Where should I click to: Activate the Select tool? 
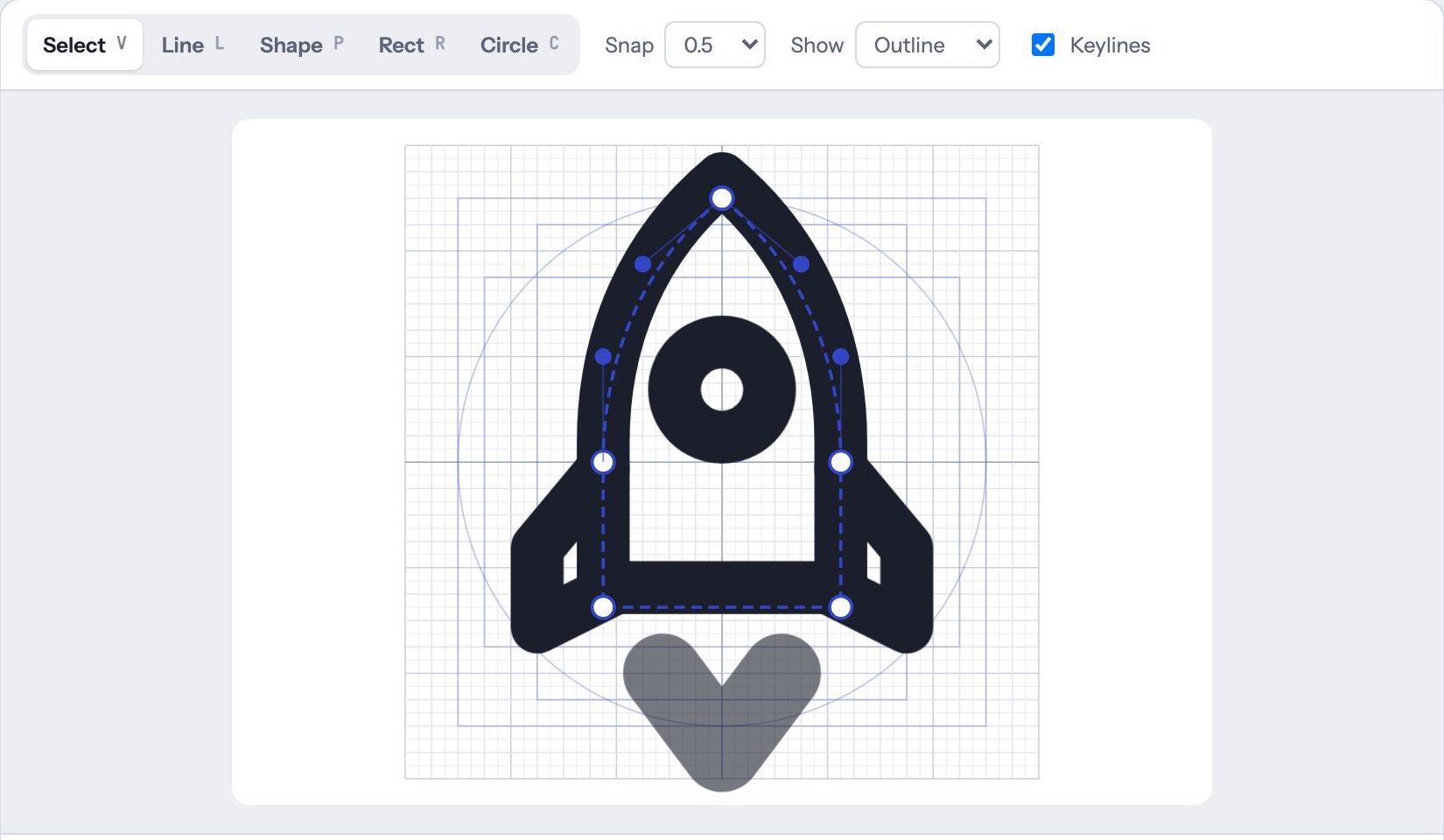(x=85, y=45)
